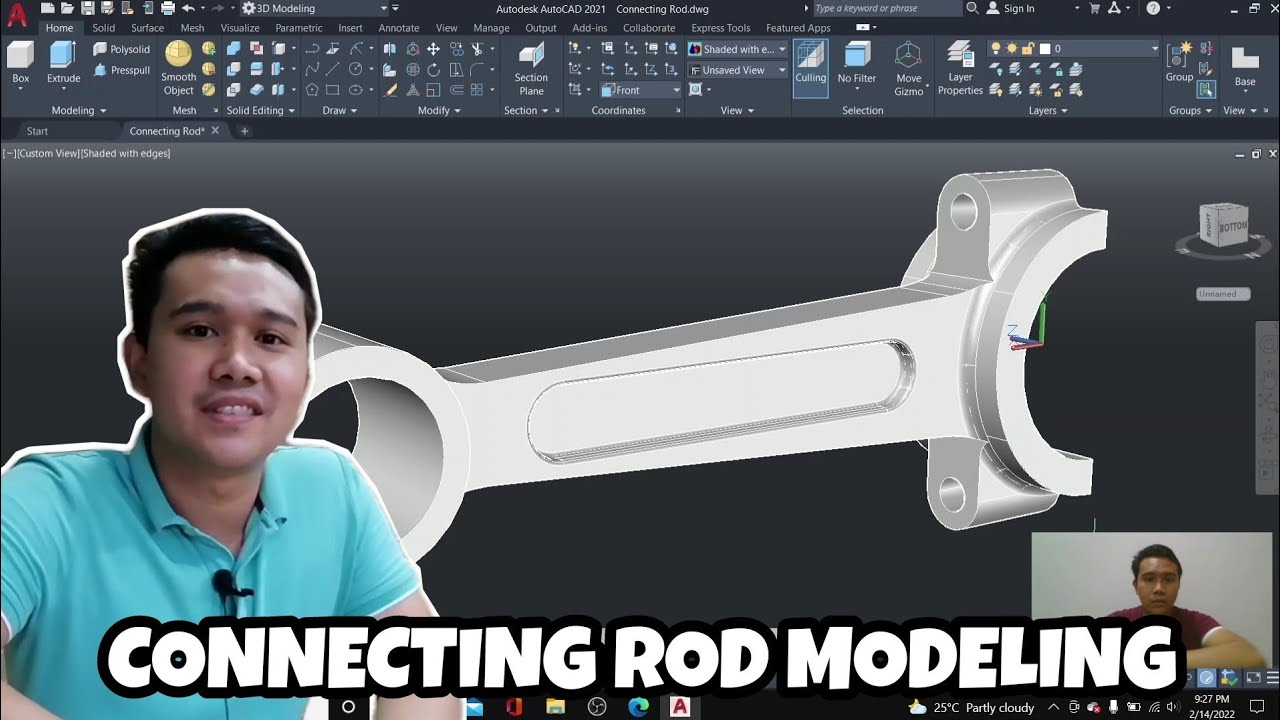
Task: Toggle layer 0 freeze sun icon
Action: pos(1012,48)
